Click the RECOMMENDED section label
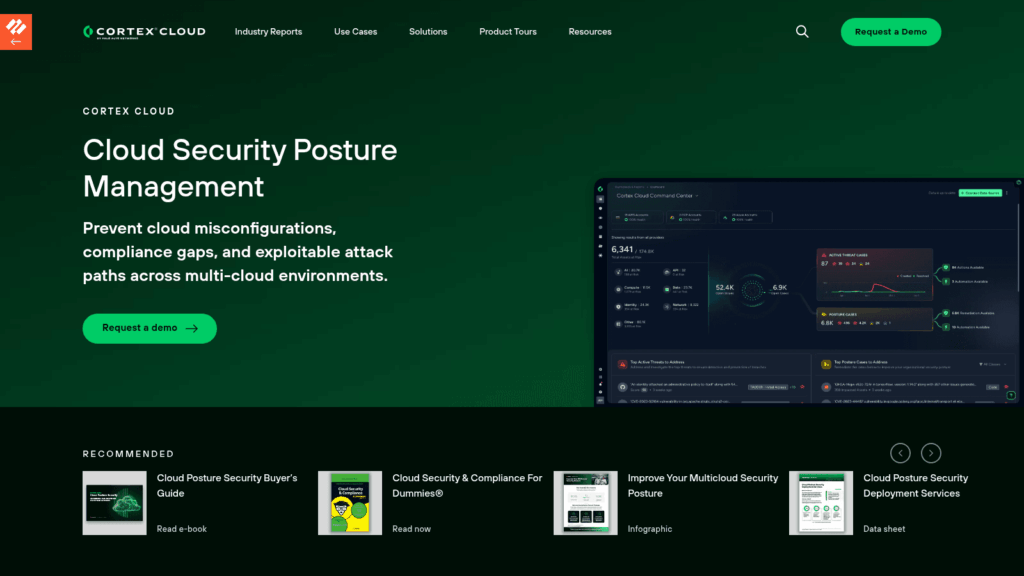 coord(129,454)
